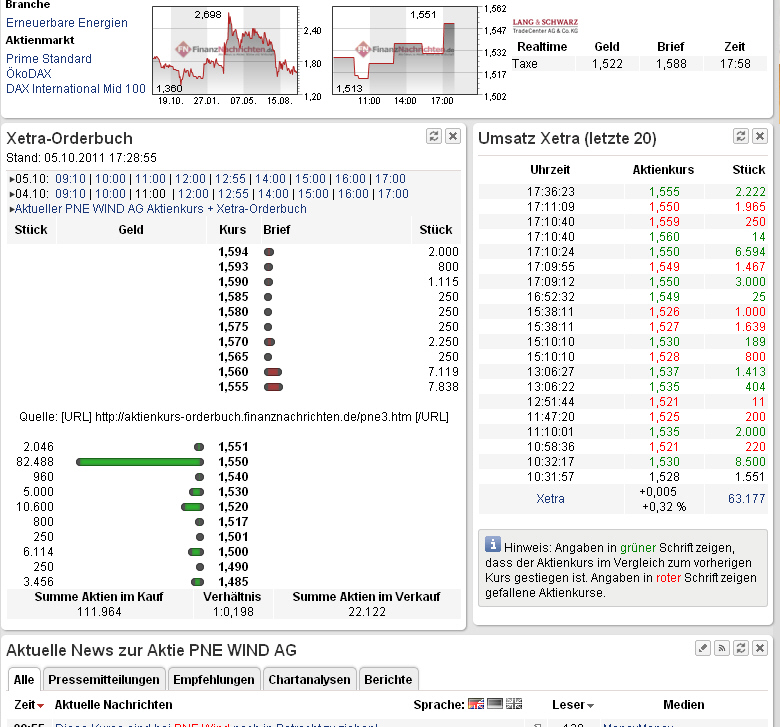Click the 17:36:23 trade row time
This screenshot has height=727, width=780.
[x=551, y=192]
